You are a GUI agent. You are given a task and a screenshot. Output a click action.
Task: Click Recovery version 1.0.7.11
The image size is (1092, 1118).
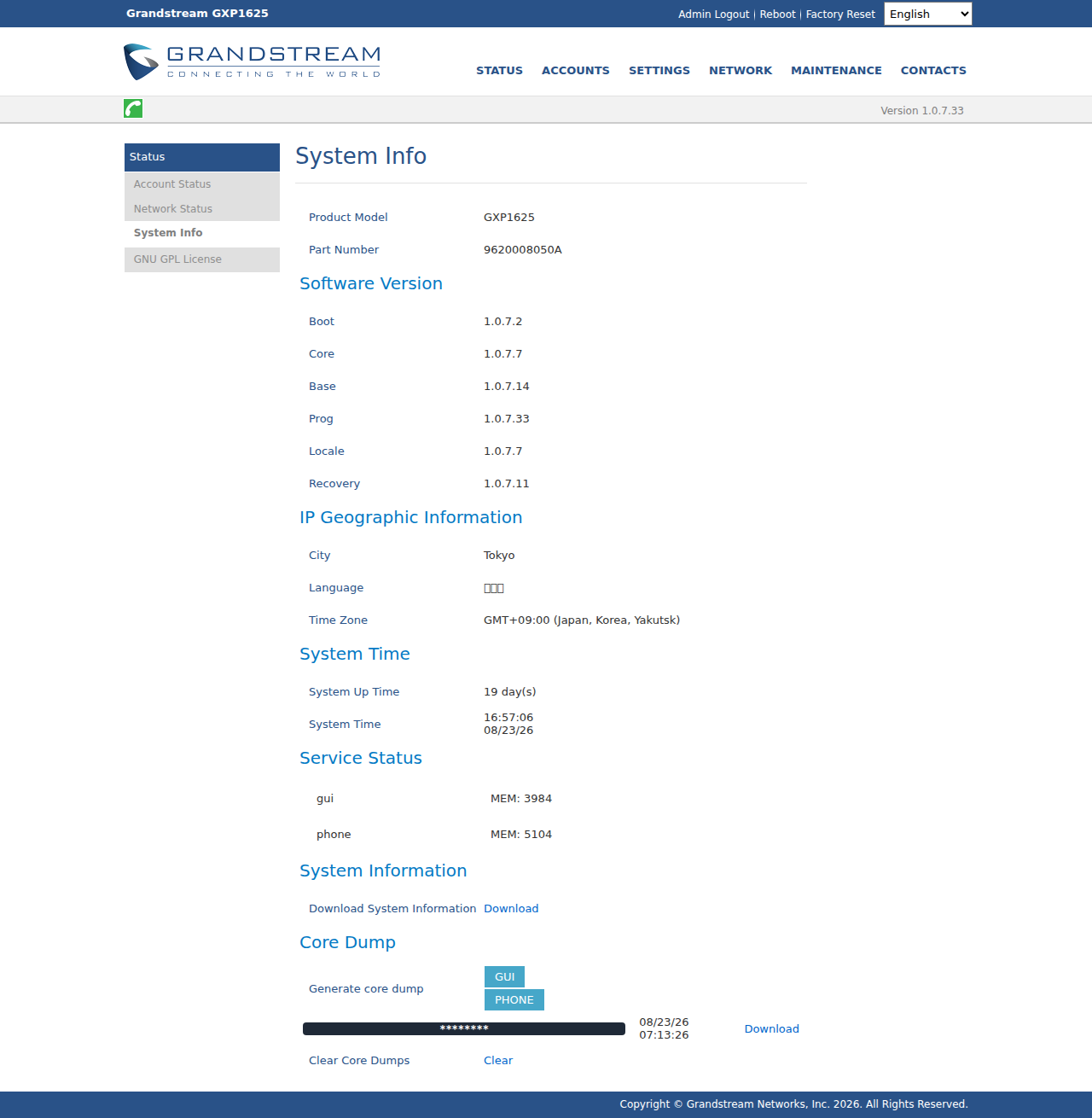click(x=507, y=484)
